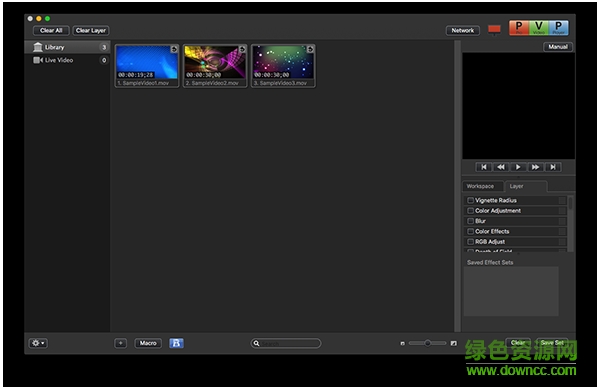The height and width of the screenshot is (389, 600).
Task: Click the Macro button
Action: click(x=148, y=343)
